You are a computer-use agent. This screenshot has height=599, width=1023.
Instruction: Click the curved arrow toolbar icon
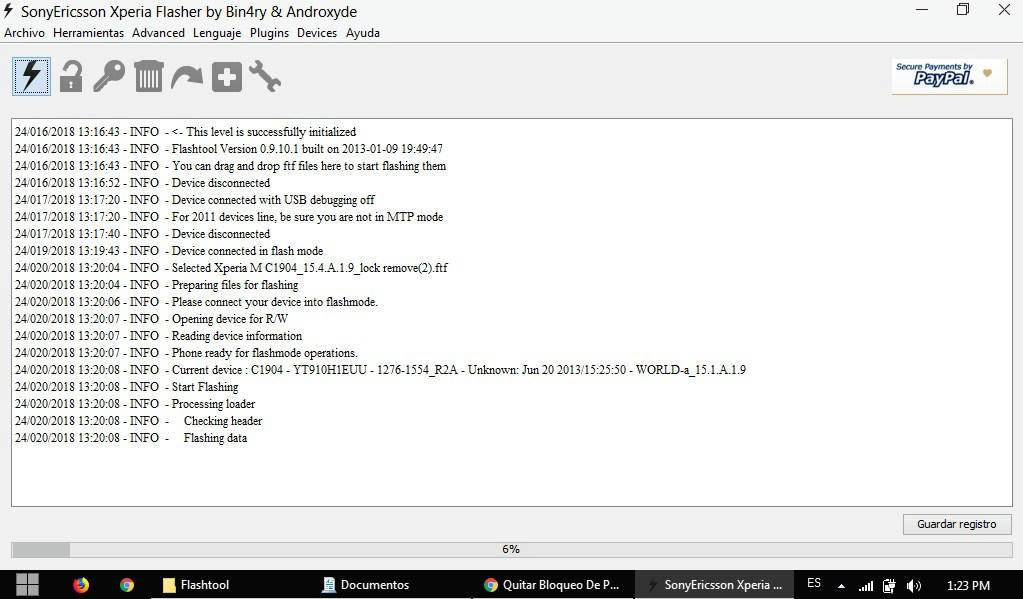pyautogui.click(x=187, y=76)
